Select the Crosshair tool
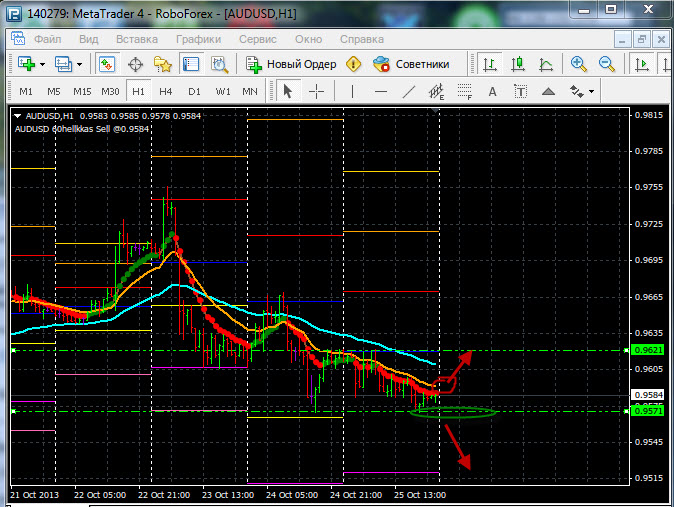 tap(317, 91)
